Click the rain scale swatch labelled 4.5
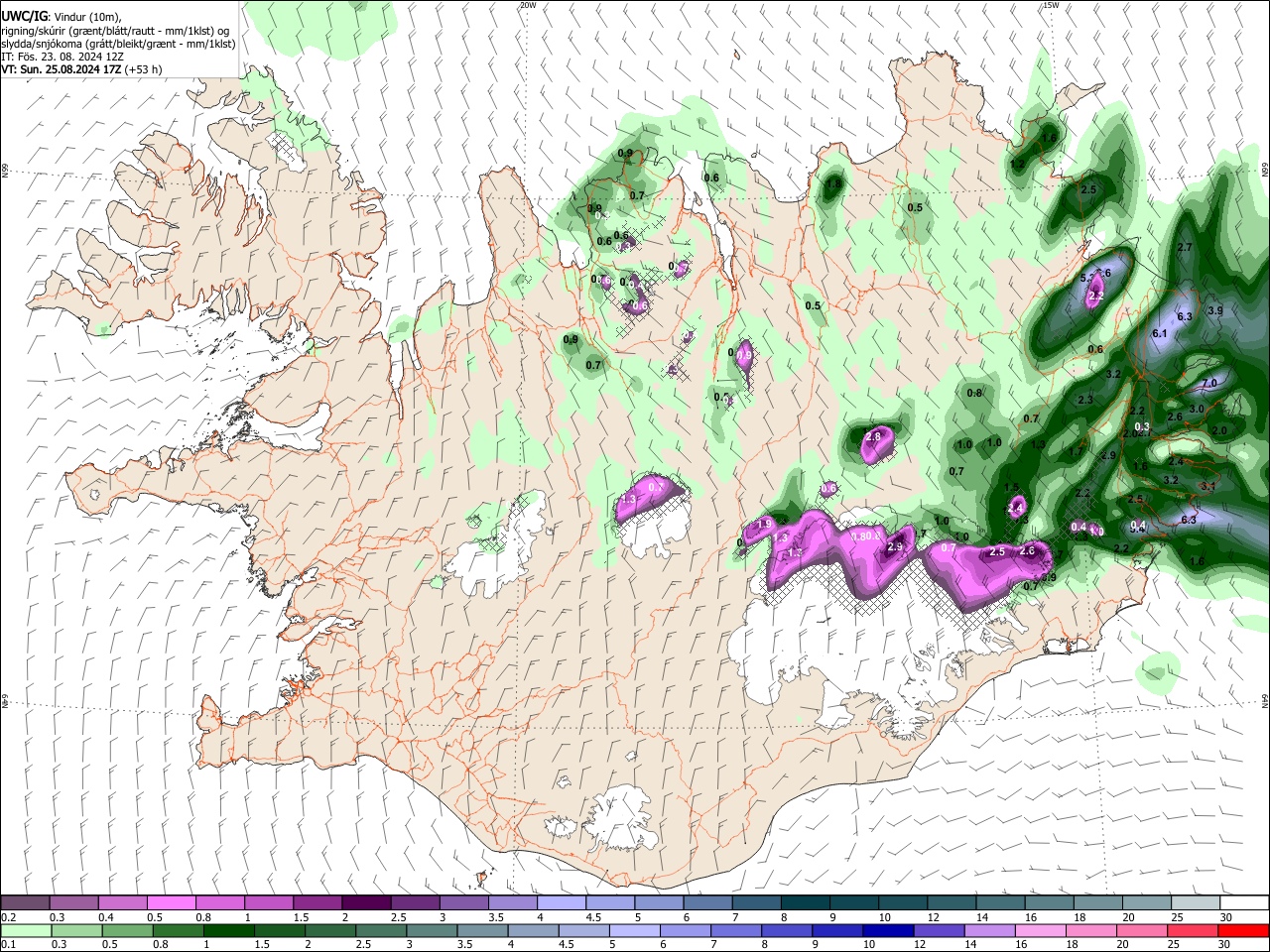The width and height of the screenshot is (1270, 952). 583,931
